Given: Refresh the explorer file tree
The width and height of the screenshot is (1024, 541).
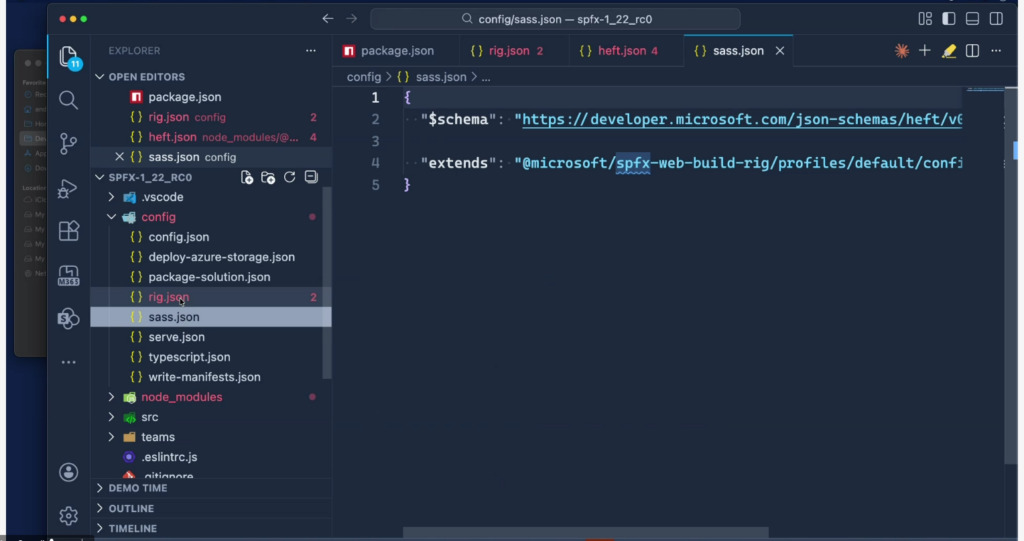Looking at the screenshot, I should 289,177.
